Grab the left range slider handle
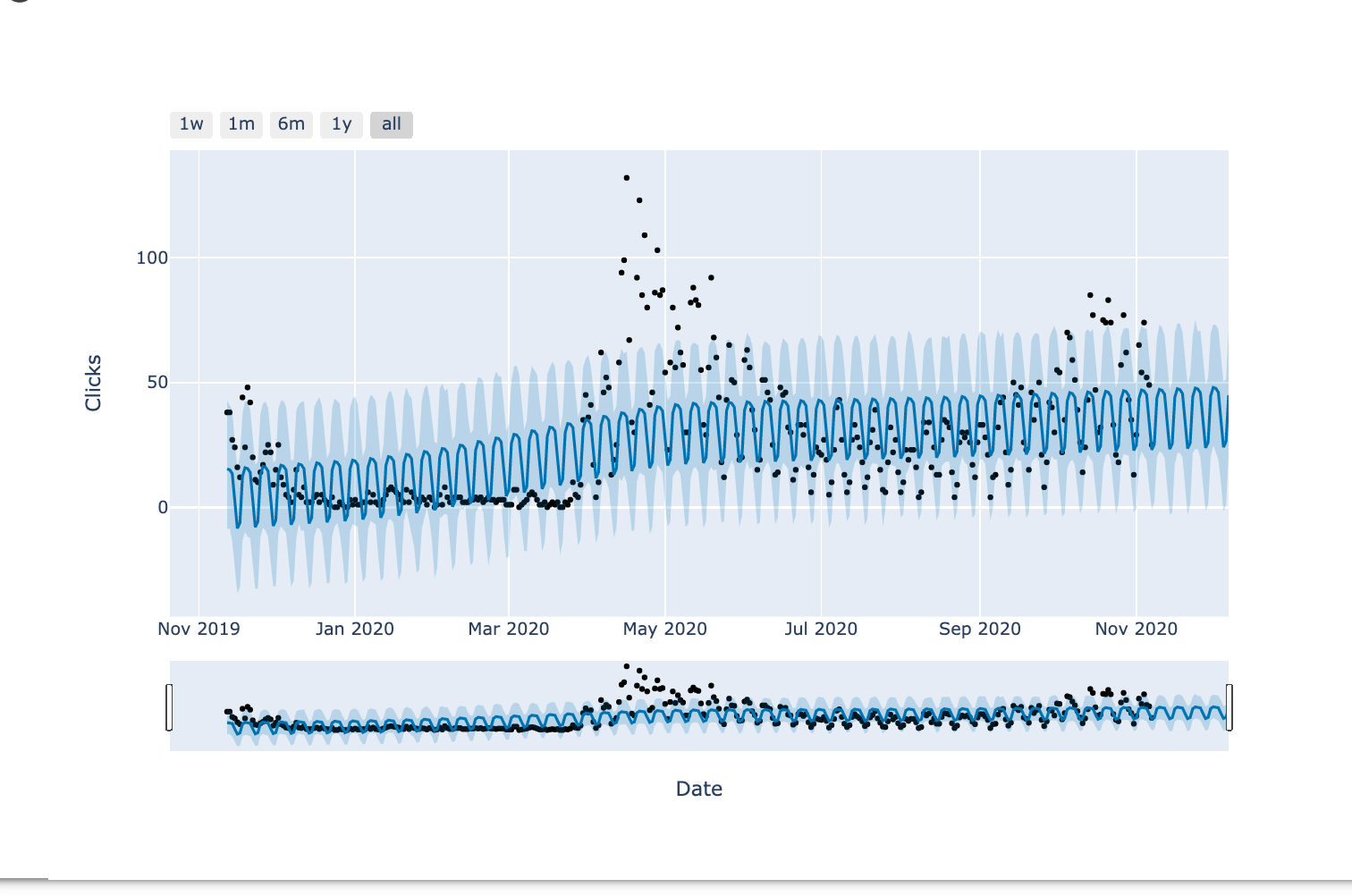 coord(169,707)
